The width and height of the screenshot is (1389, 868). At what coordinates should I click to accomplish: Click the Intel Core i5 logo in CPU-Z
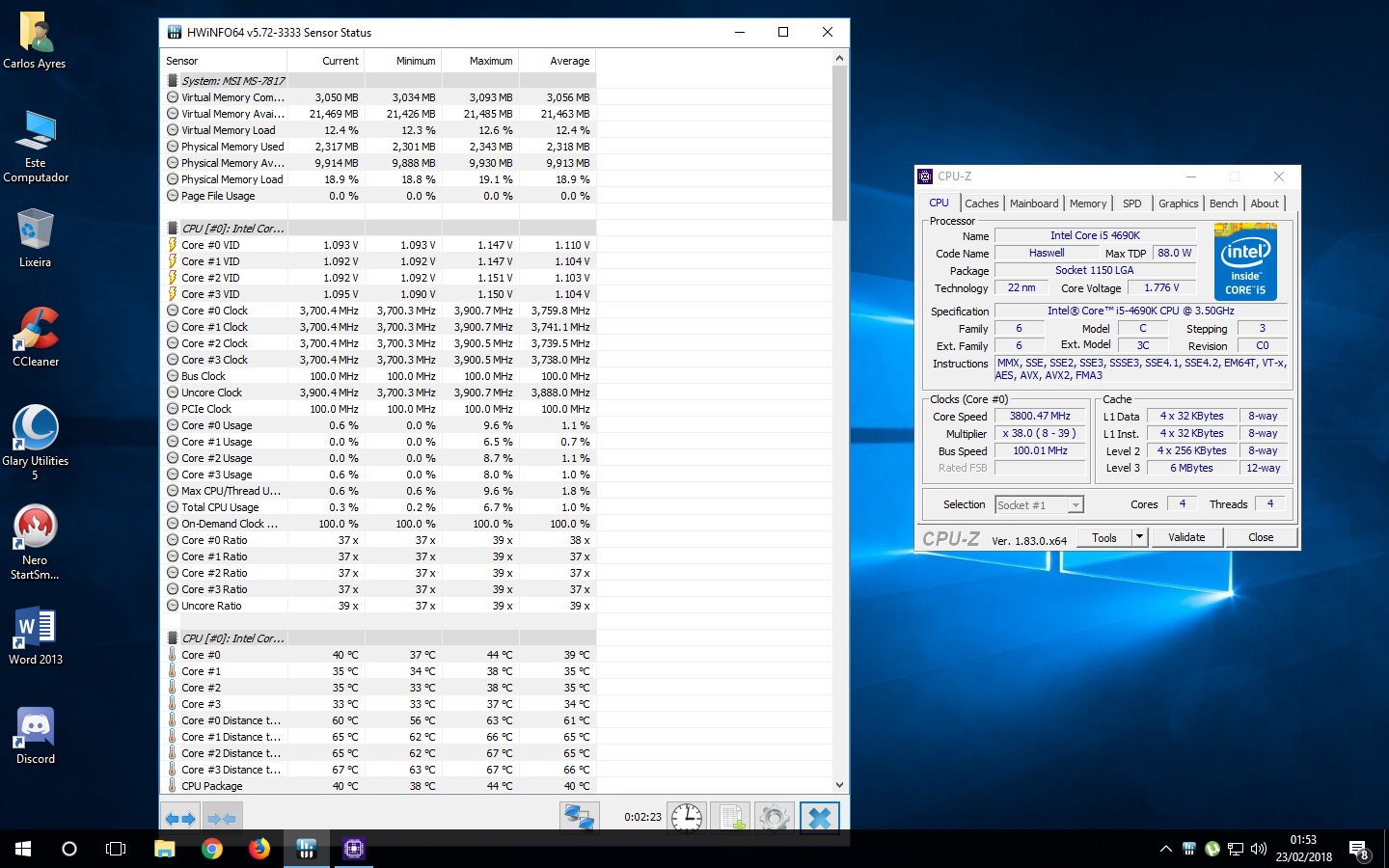[1245, 262]
